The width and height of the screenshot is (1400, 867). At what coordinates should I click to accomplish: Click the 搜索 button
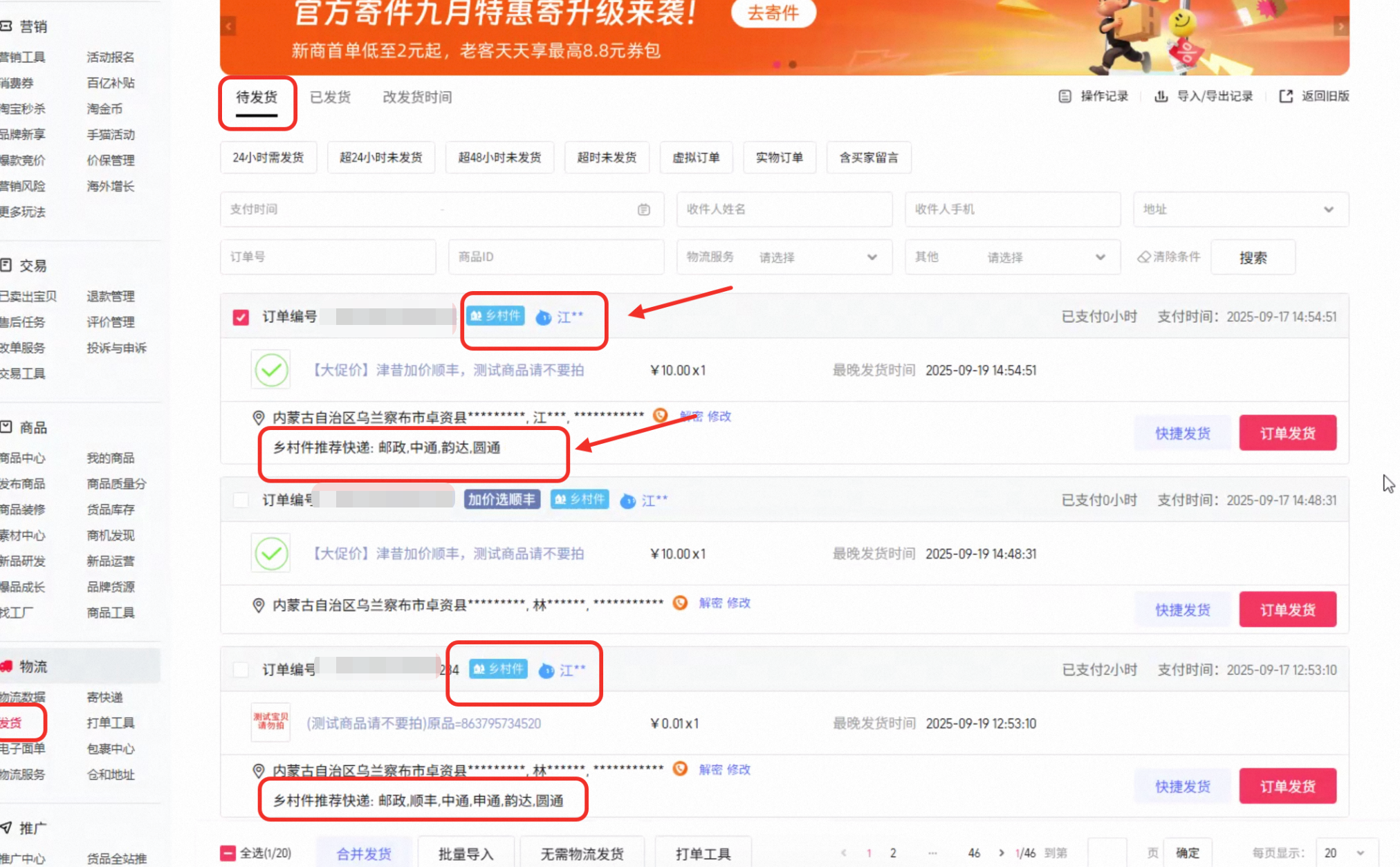click(1253, 257)
